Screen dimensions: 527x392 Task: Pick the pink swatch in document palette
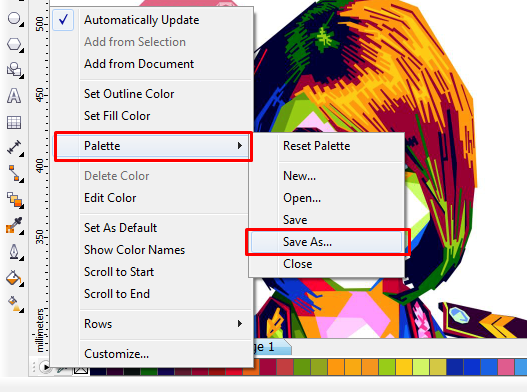tap(506, 367)
